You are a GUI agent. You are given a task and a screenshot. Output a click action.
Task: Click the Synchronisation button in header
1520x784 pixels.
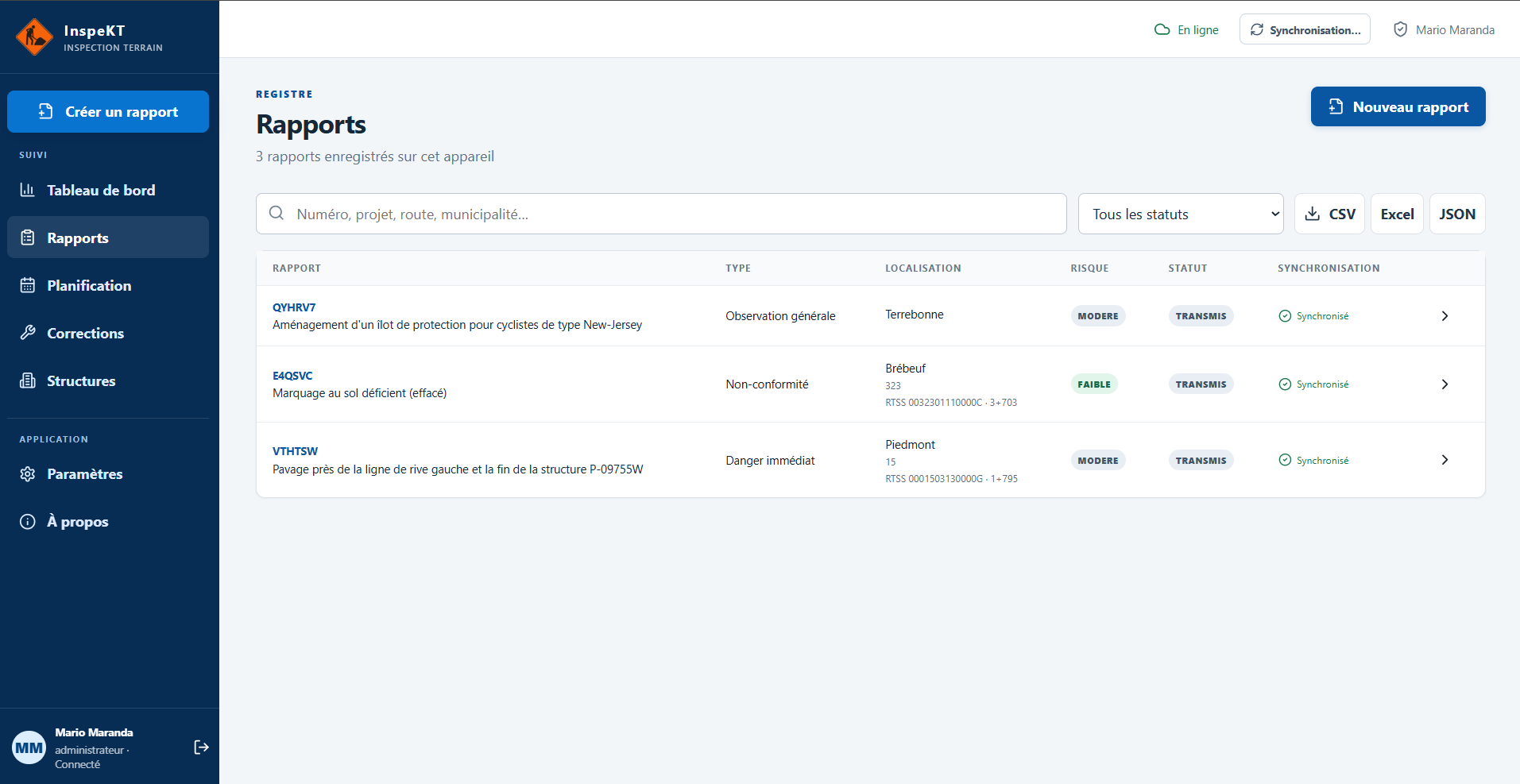[1305, 29]
